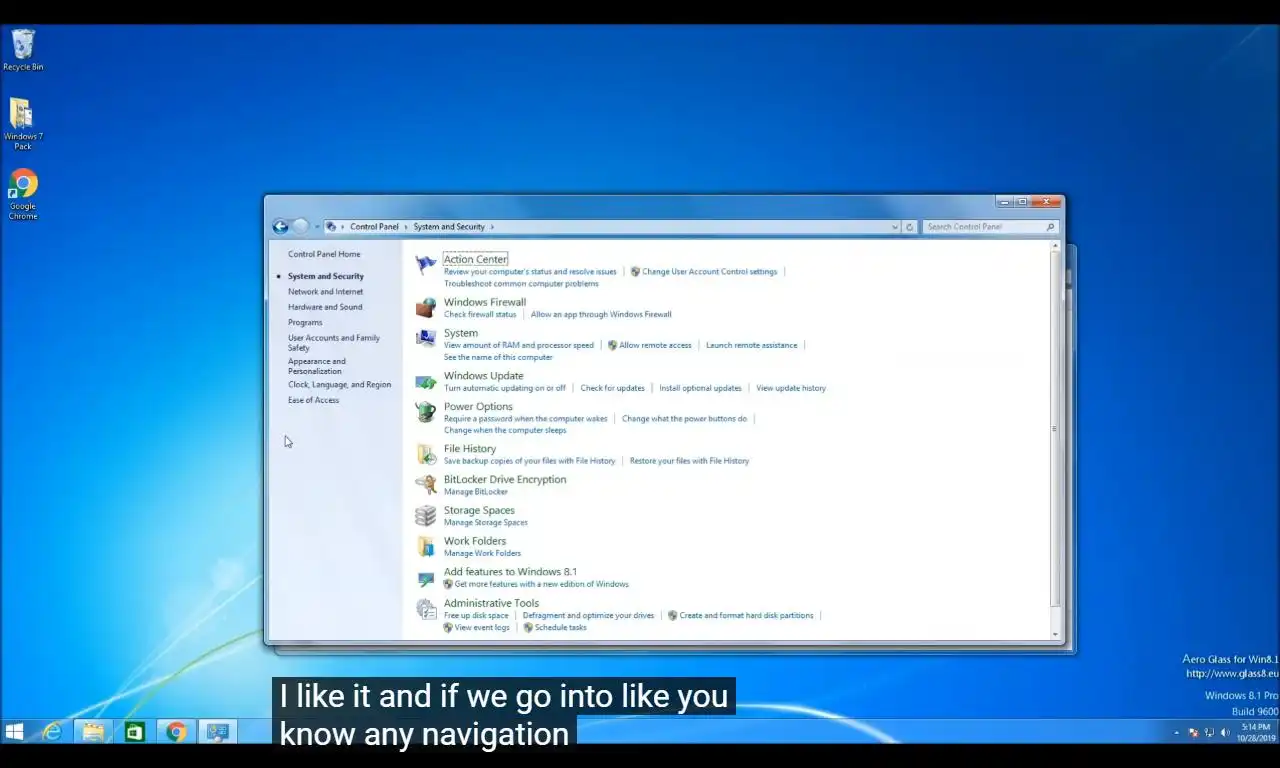The height and width of the screenshot is (768, 1280).
Task: Click the File History folder icon
Action: (x=426, y=454)
